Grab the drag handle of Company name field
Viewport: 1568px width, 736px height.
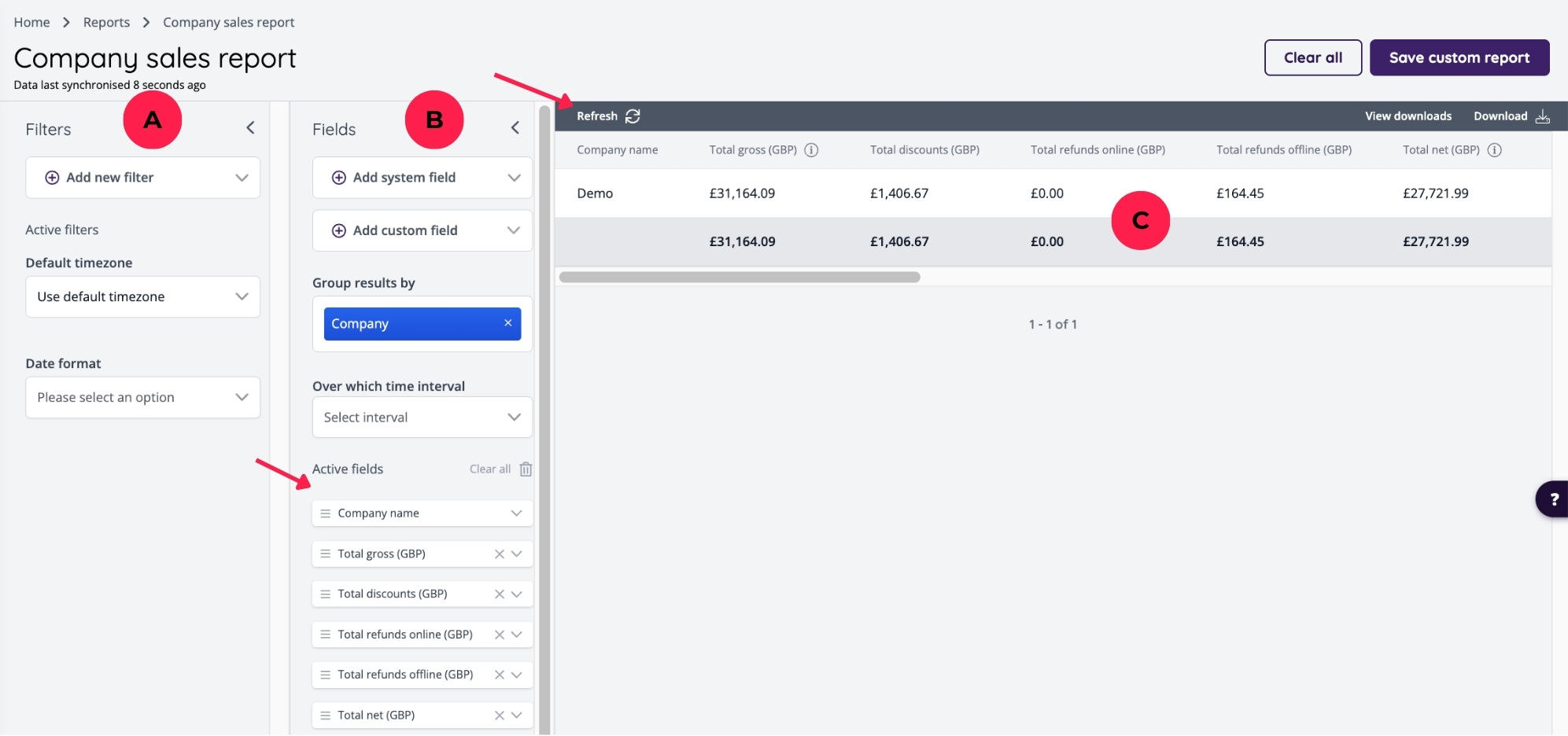[325, 513]
